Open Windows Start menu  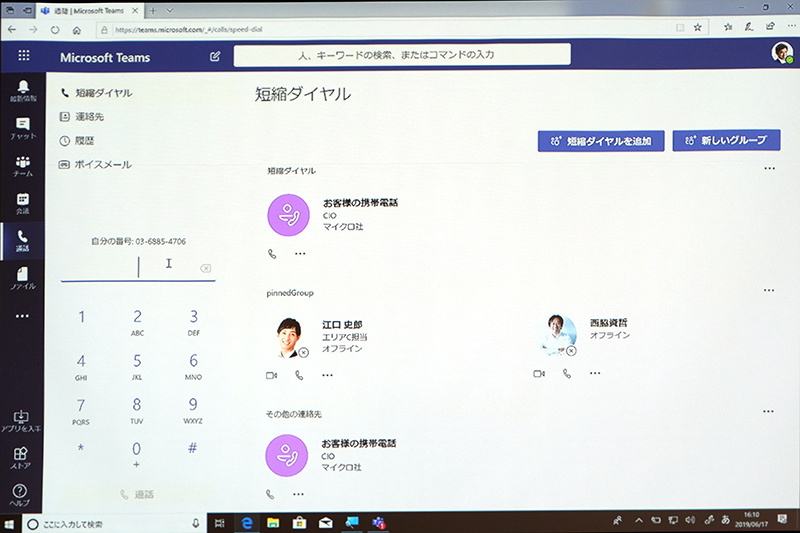pyautogui.click(x=9, y=524)
